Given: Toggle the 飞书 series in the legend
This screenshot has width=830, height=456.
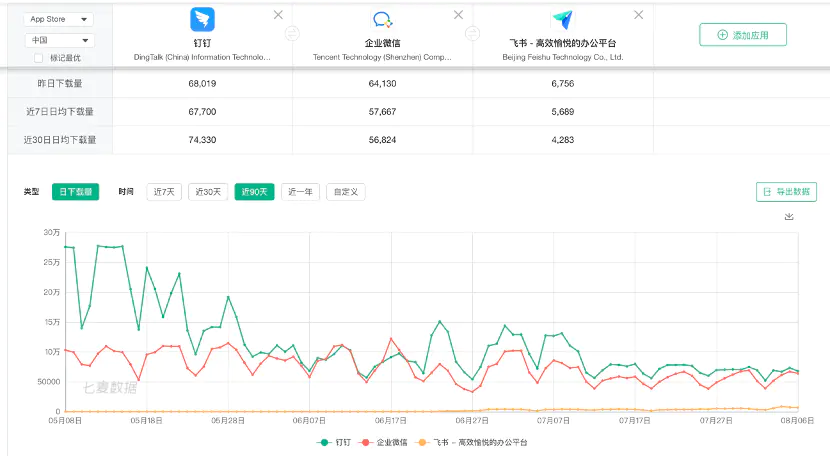Looking at the screenshot, I should click(471, 442).
